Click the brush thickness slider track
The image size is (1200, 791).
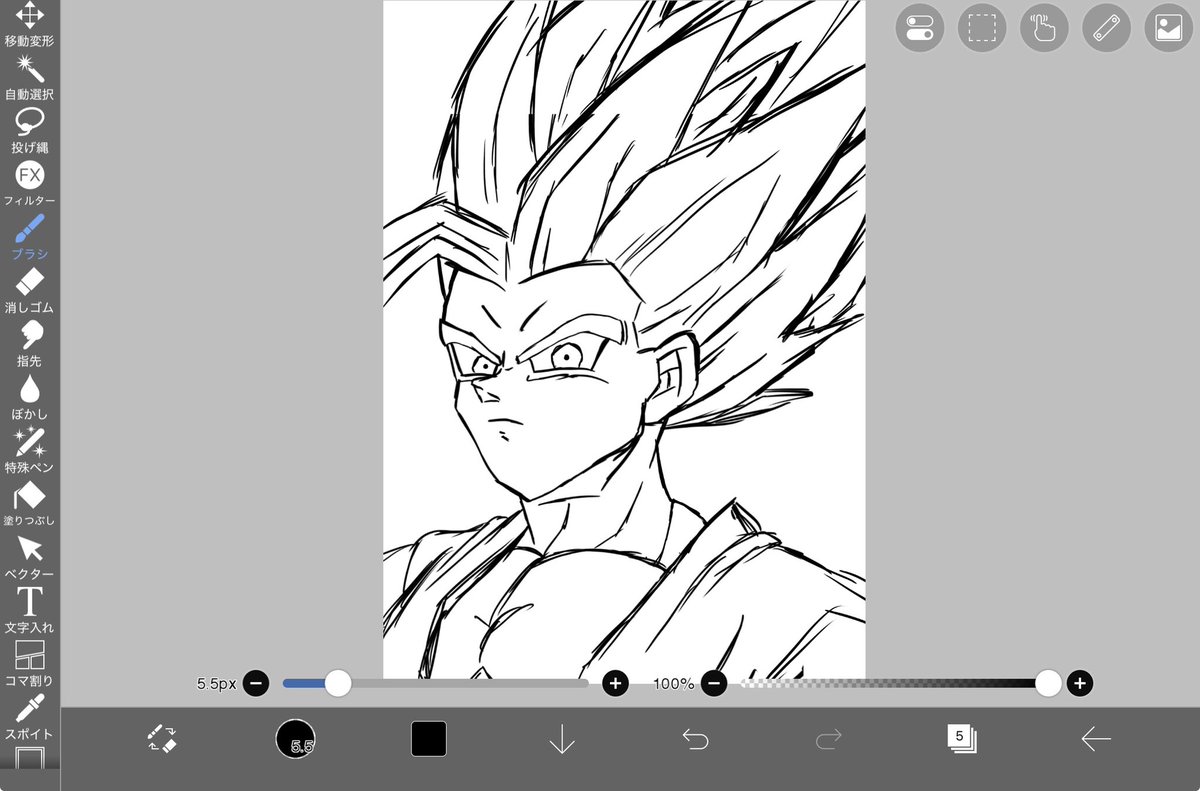click(435, 684)
